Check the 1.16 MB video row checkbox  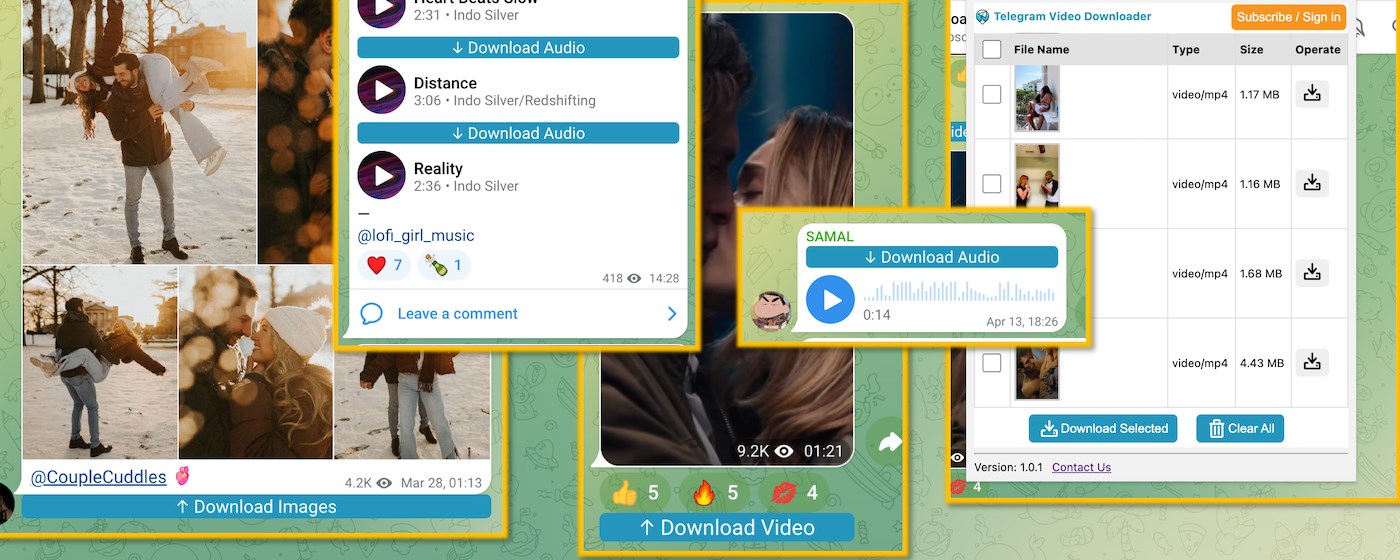[x=991, y=184]
